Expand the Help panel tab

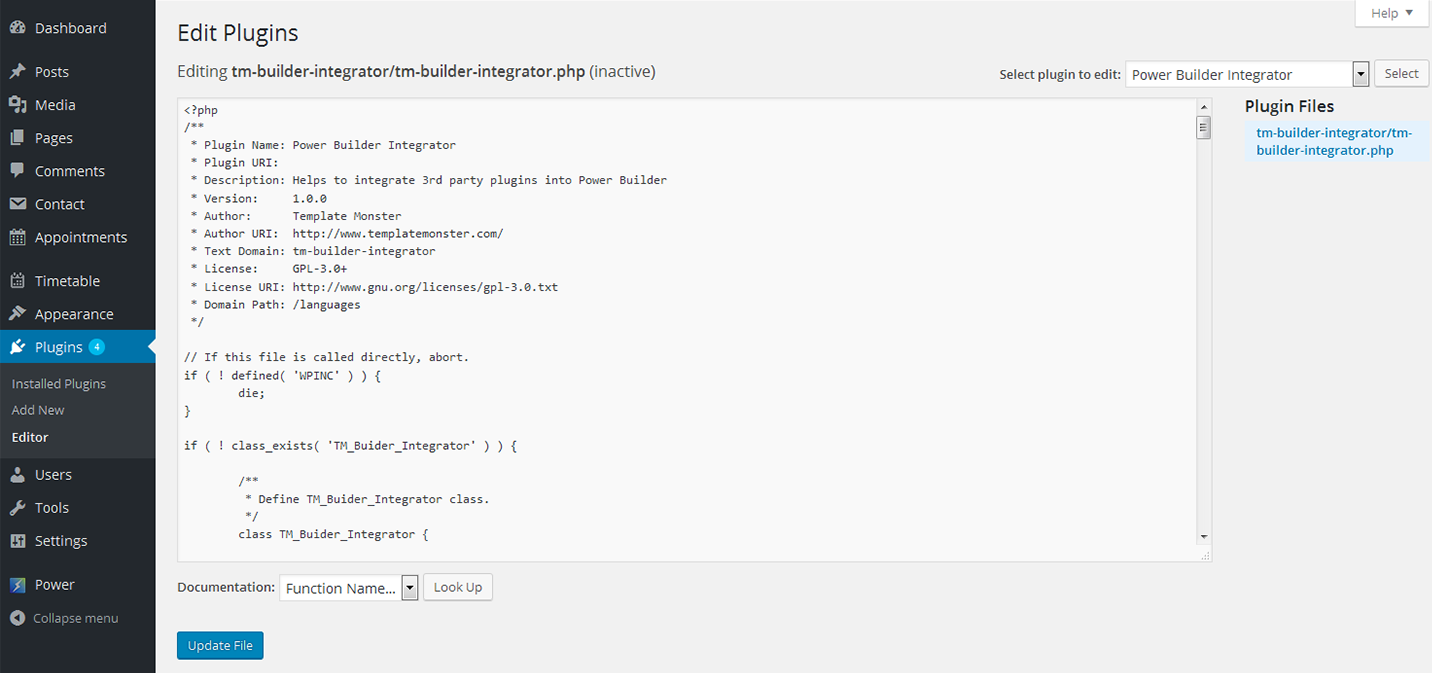pyautogui.click(x=1391, y=13)
